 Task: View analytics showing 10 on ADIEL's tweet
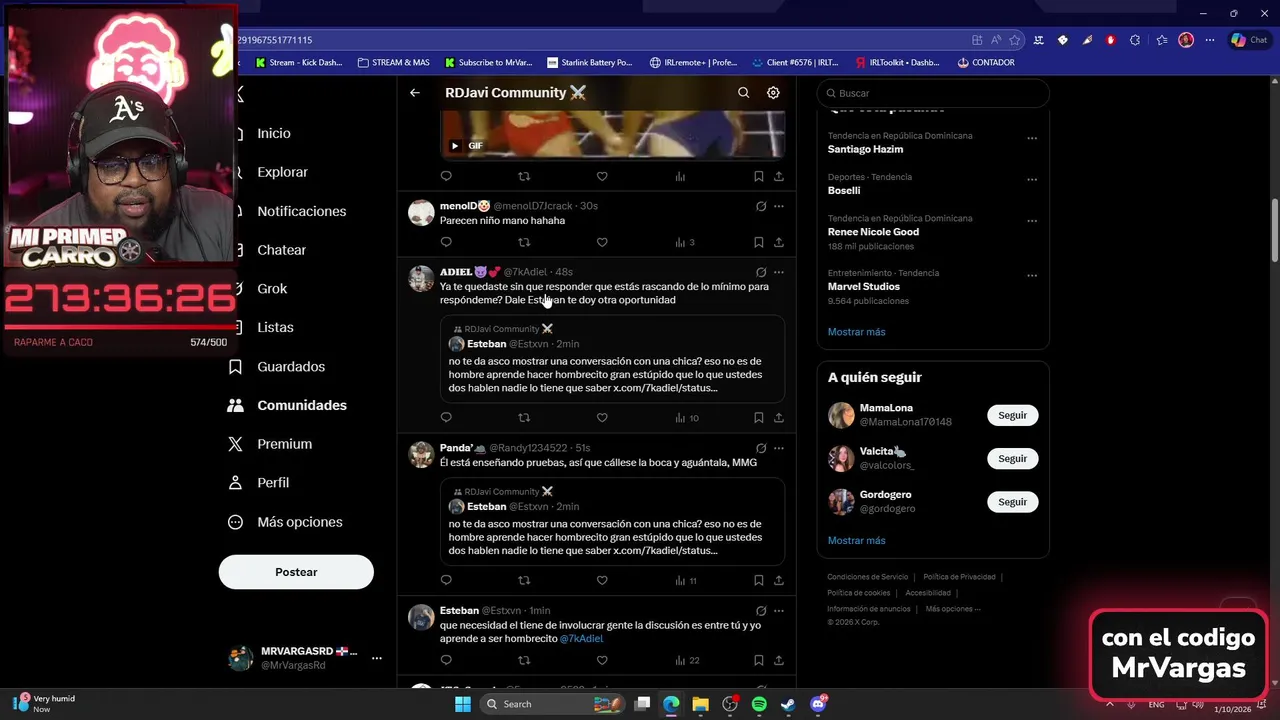click(686, 417)
